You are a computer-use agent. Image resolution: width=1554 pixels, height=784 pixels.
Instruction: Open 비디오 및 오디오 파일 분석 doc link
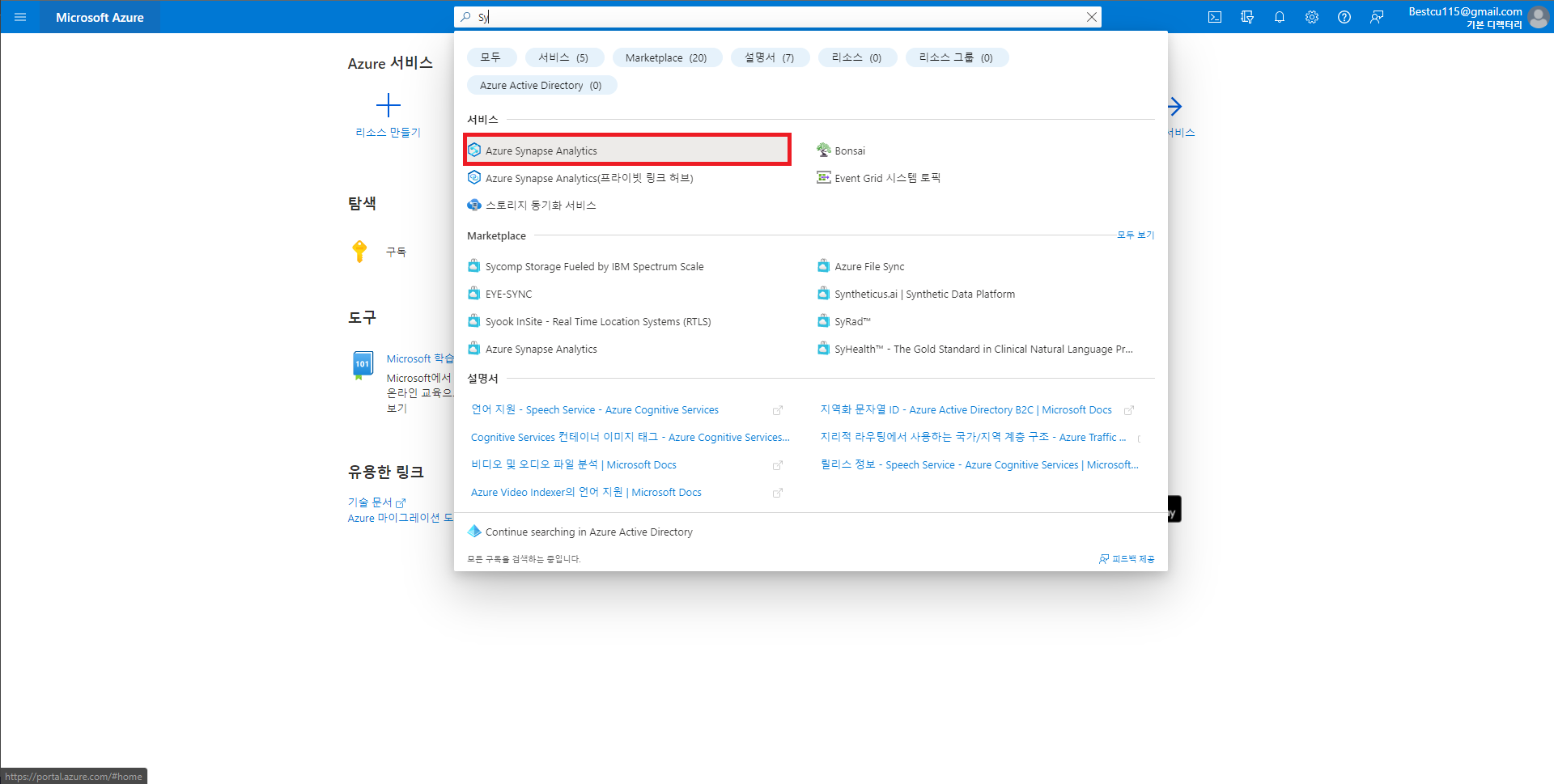[574, 465]
